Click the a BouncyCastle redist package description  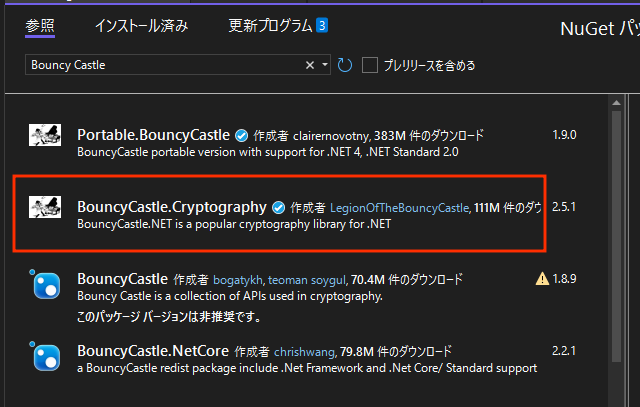307,368
